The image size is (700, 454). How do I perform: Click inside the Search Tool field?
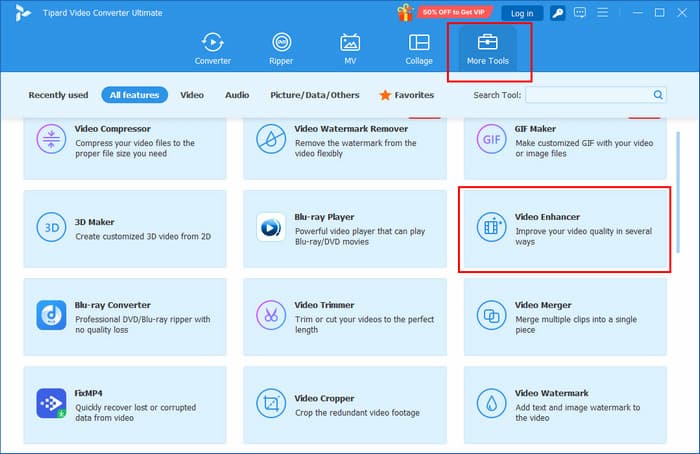coord(588,95)
